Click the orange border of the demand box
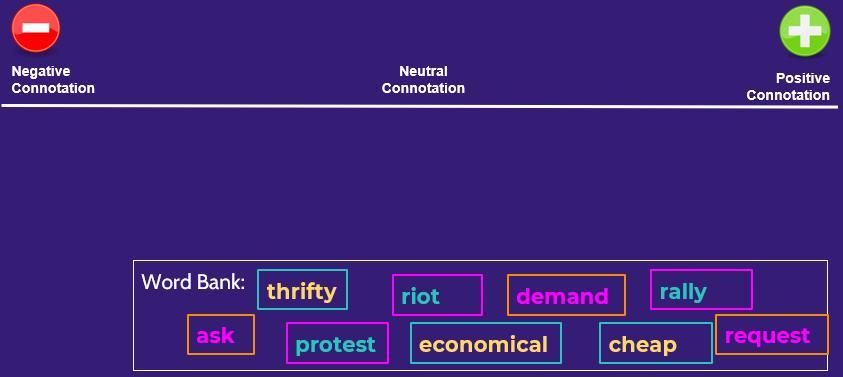 [x=566, y=275]
